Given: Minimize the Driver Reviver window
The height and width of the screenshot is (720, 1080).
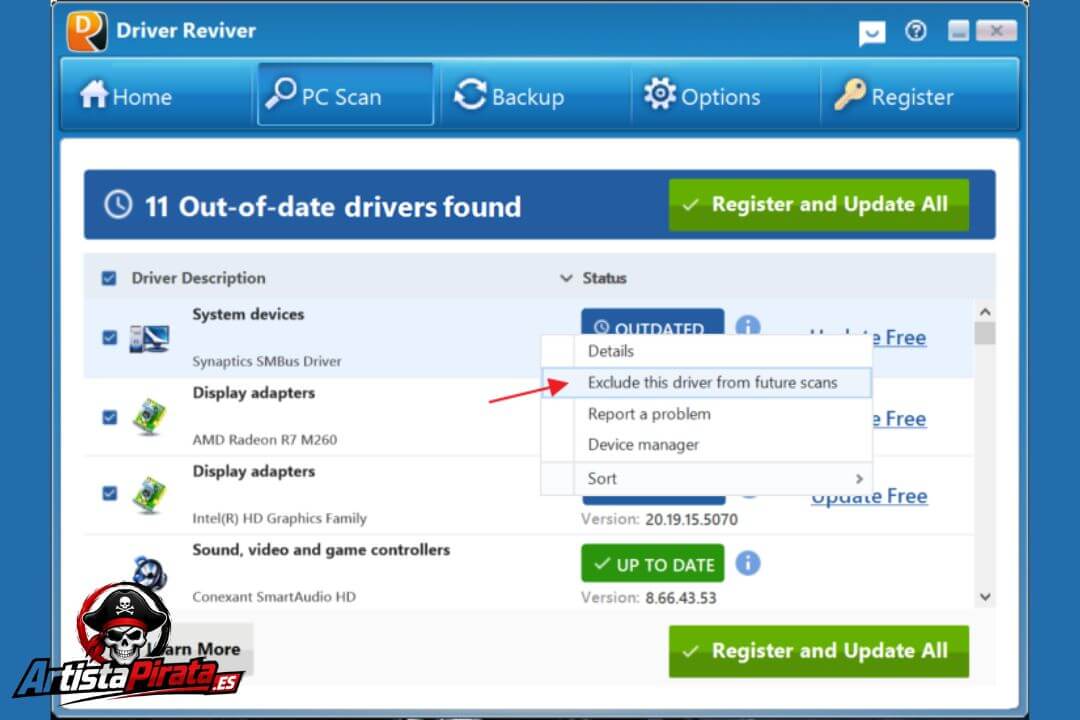Looking at the screenshot, I should 959,31.
